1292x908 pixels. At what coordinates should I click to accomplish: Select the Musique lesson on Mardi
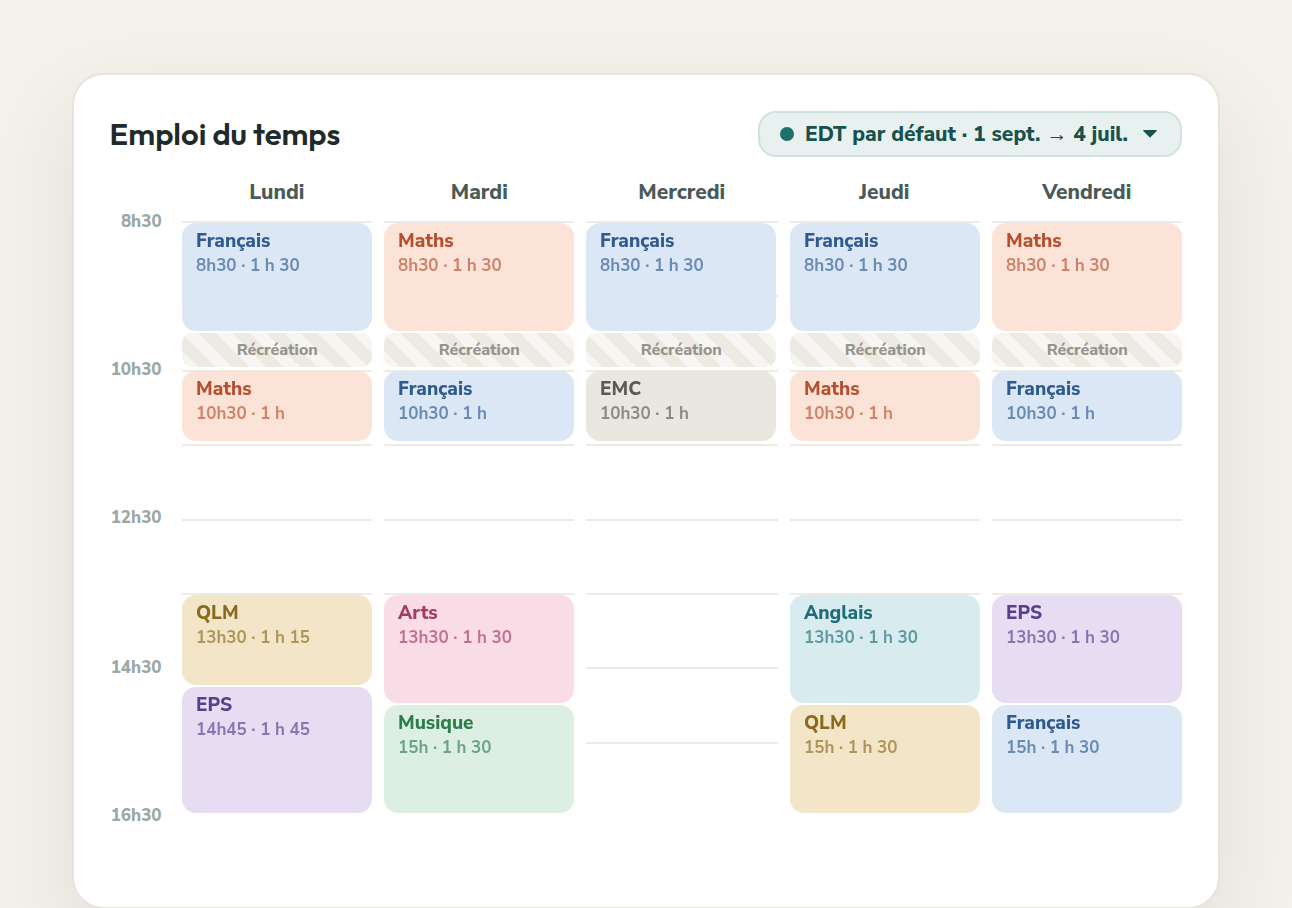479,759
